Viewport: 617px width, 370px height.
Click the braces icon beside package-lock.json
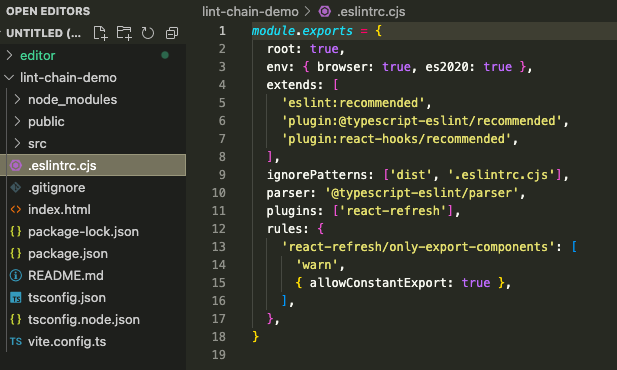[x=16, y=231]
